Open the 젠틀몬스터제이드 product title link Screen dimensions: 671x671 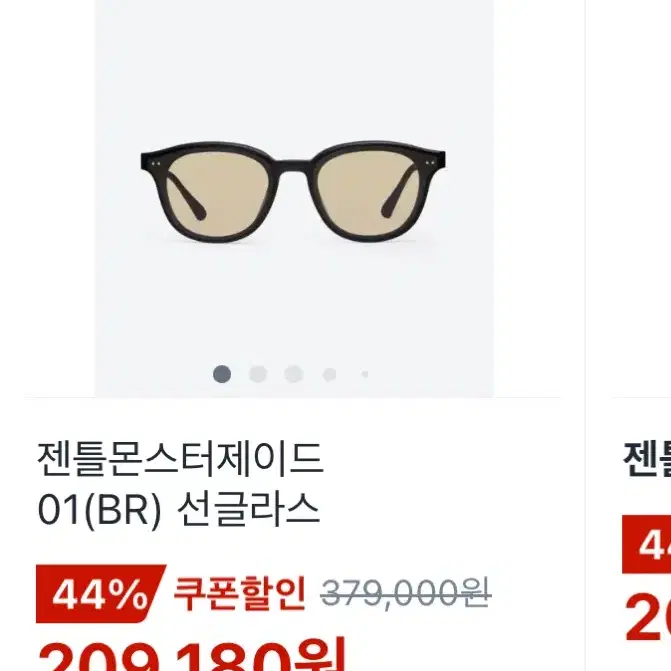180,459
